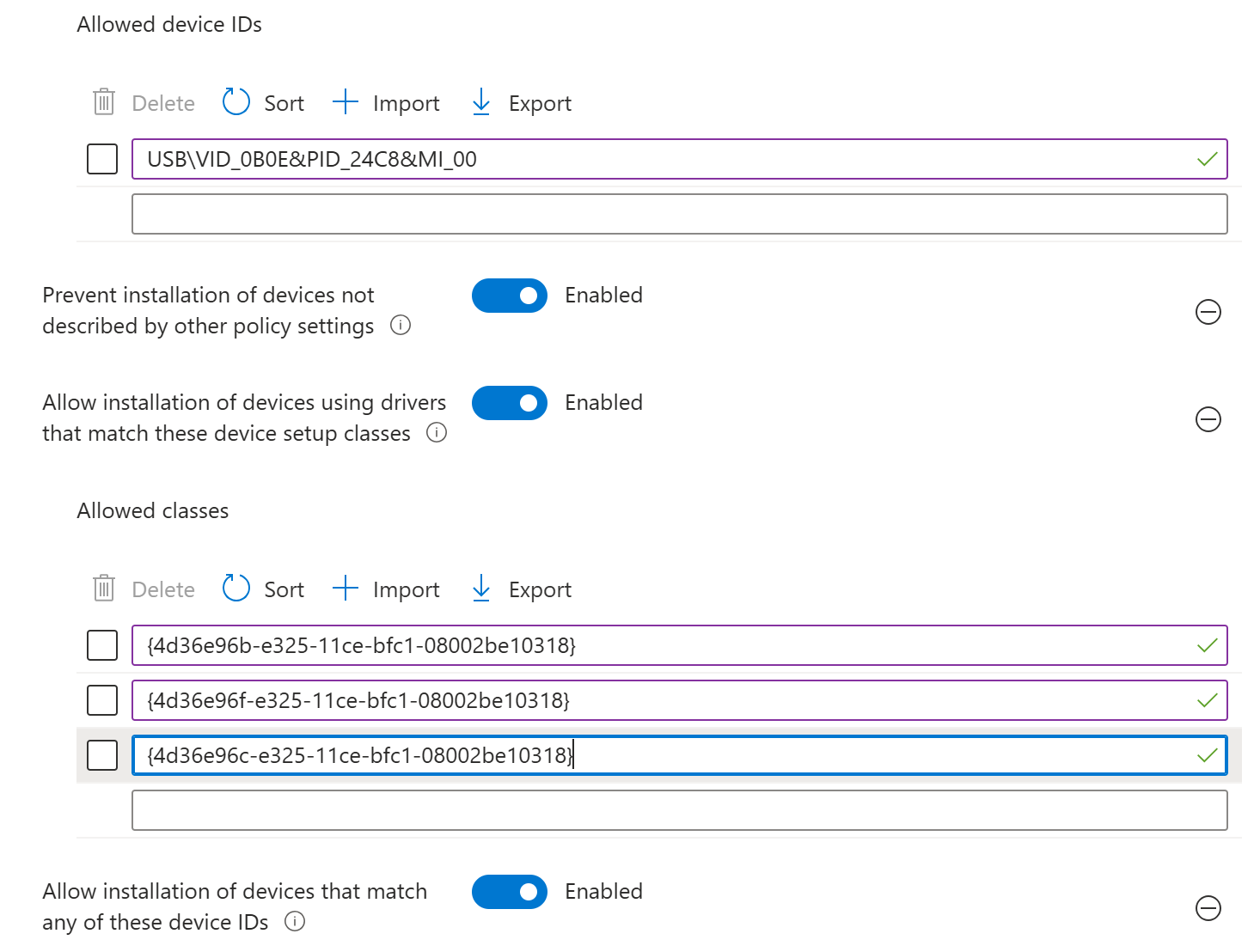Open info tooltip for device setup classes setting
Viewport: 1260px width, 952px height.
[x=437, y=433]
